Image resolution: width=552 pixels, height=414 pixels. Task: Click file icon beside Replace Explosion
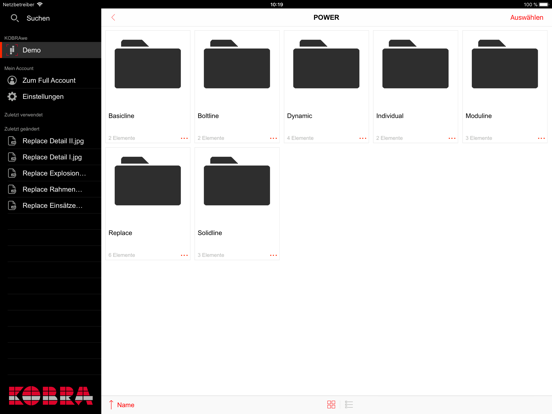coord(12,173)
